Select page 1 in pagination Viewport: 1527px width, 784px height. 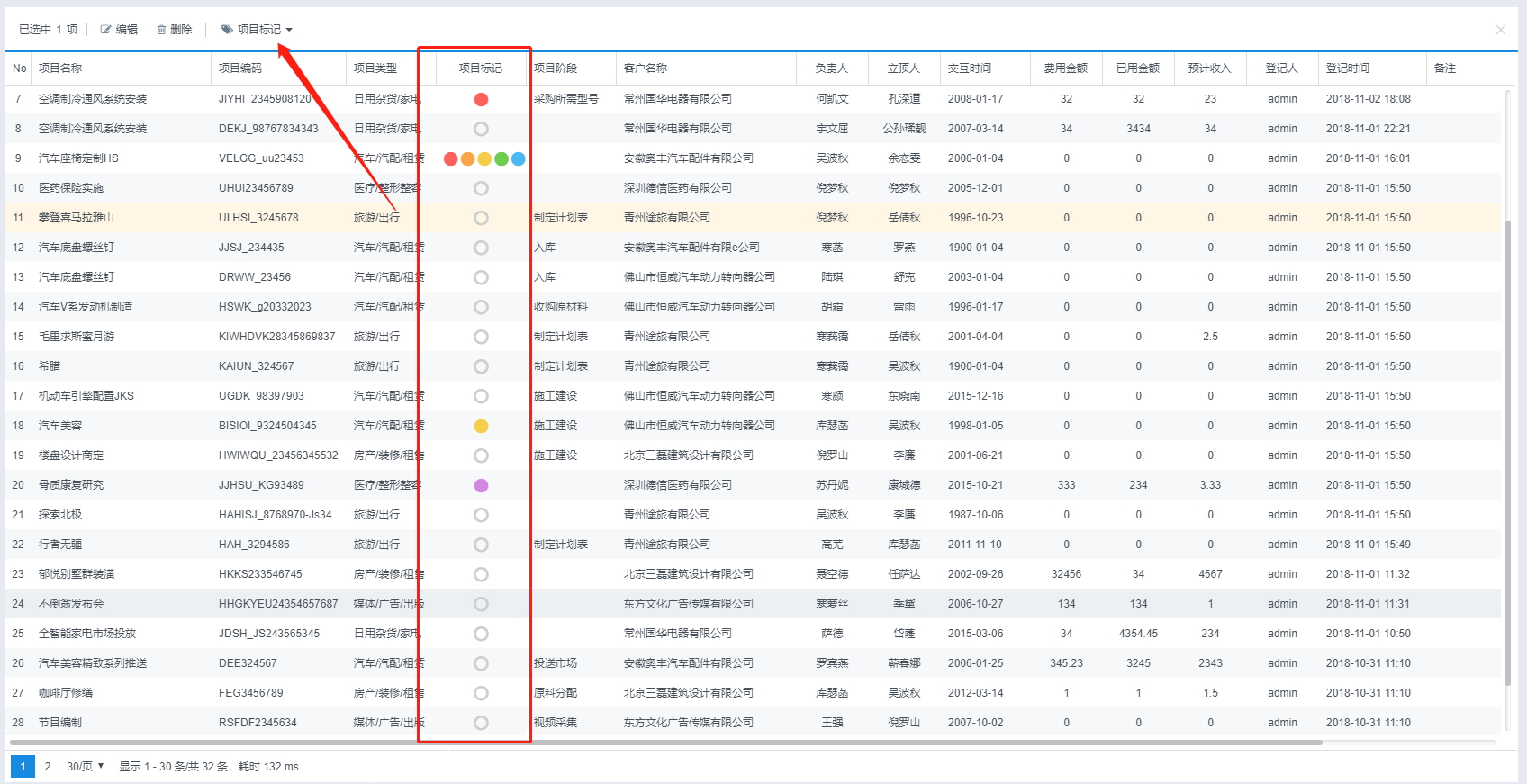click(x=23, y=767)
